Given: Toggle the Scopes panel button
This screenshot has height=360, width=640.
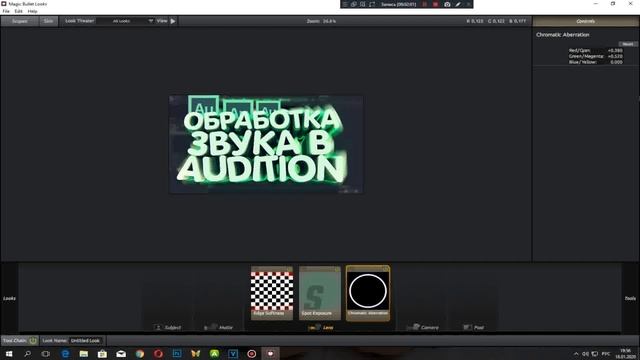Looking at the screenshot, I should click(x=20, y=21).
